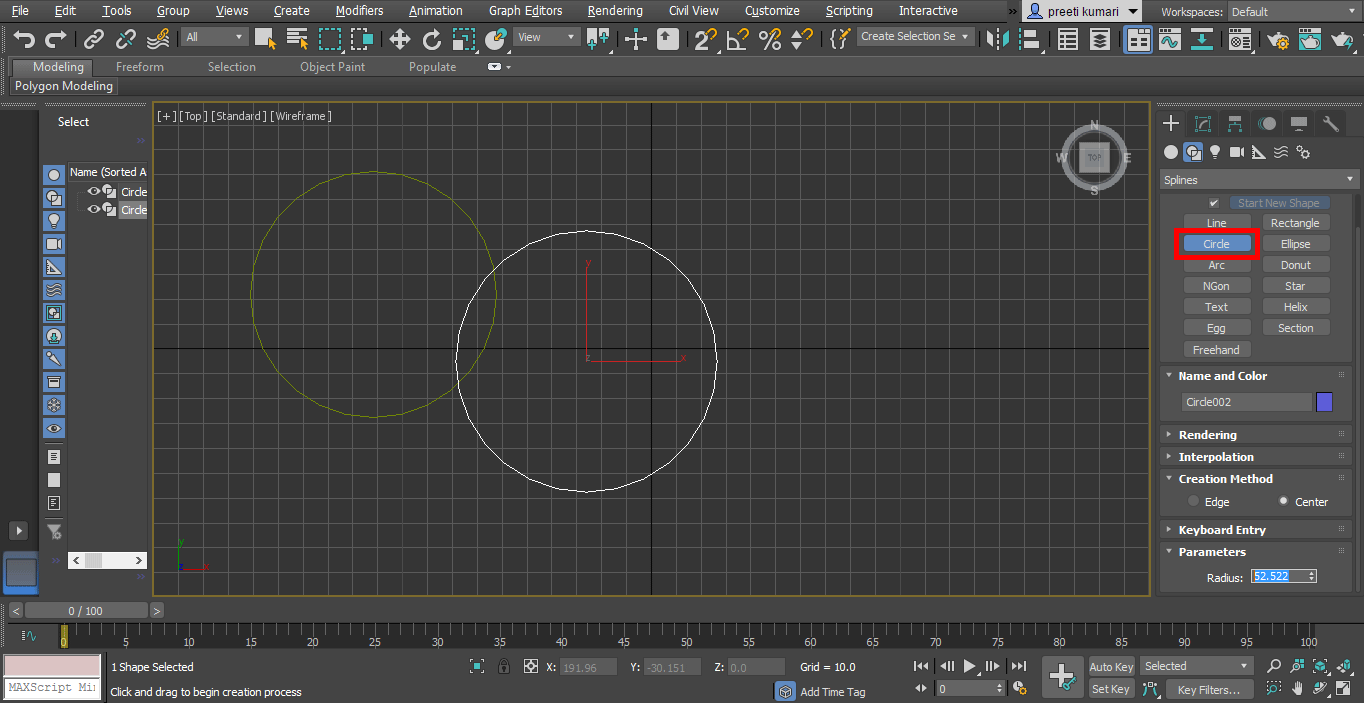Open the Animation menu
1364x703 pixels.
pyautogui.click(x=435, y=11)
